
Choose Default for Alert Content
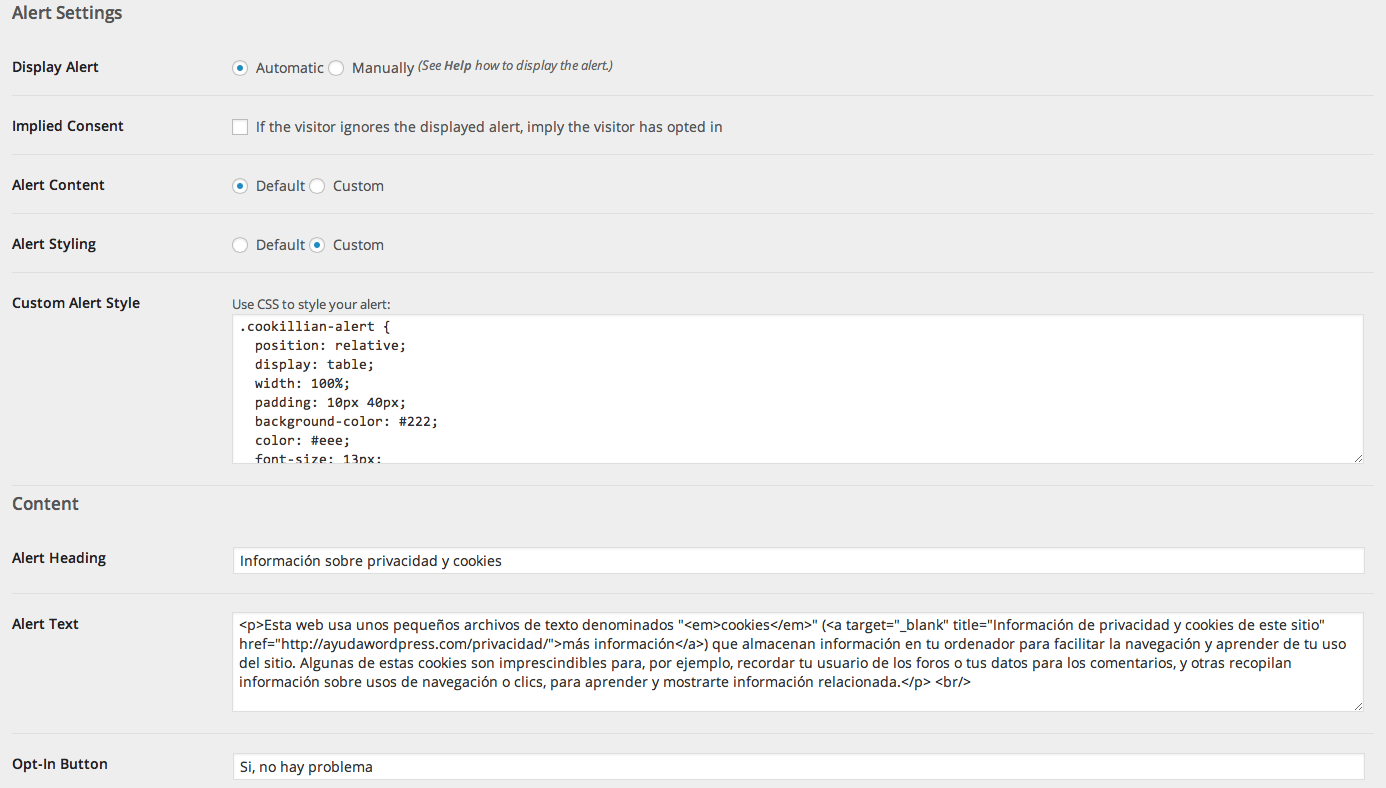click(x=240, y=186)
